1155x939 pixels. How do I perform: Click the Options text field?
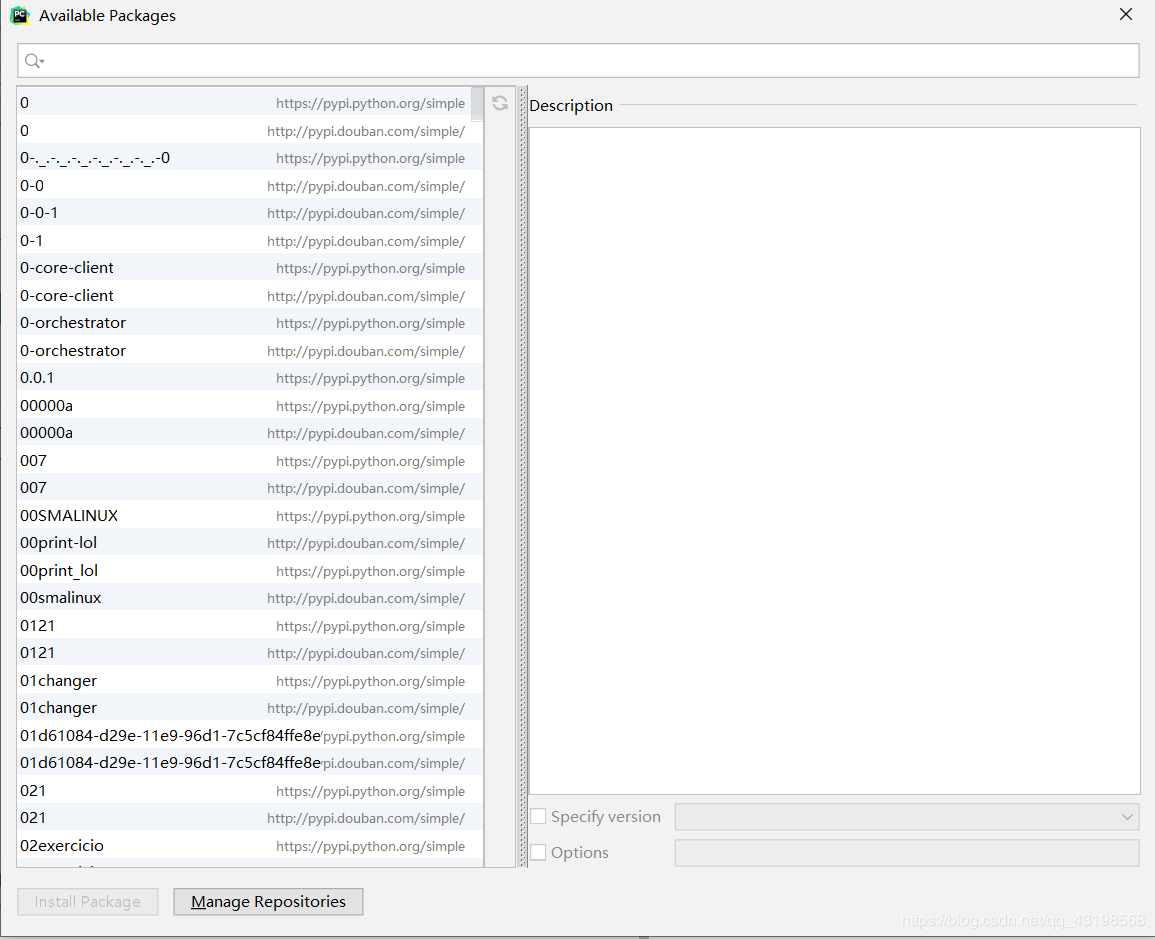(907, 853)
